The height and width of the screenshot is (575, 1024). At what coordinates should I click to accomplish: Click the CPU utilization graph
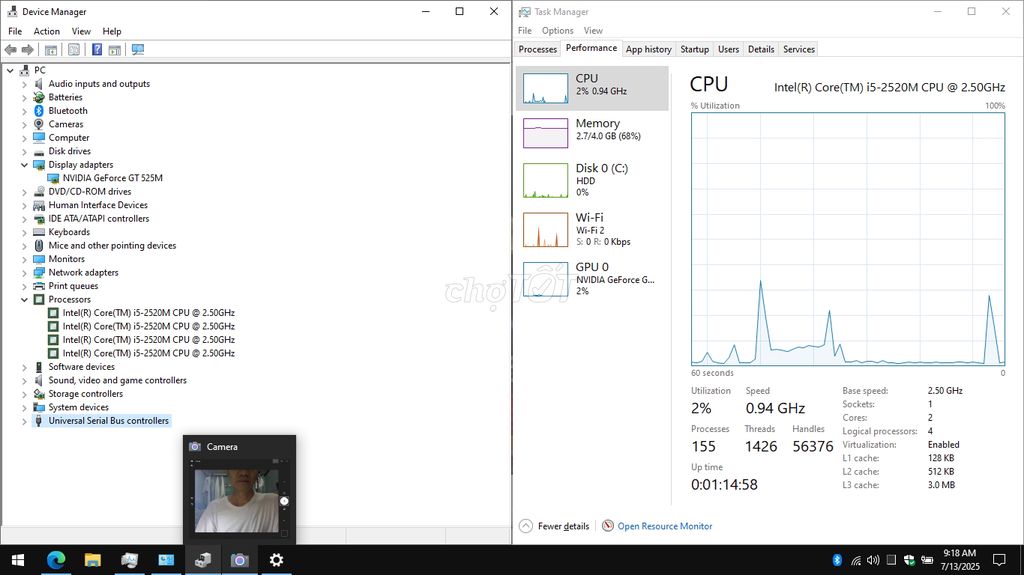[x=848, y=239]
